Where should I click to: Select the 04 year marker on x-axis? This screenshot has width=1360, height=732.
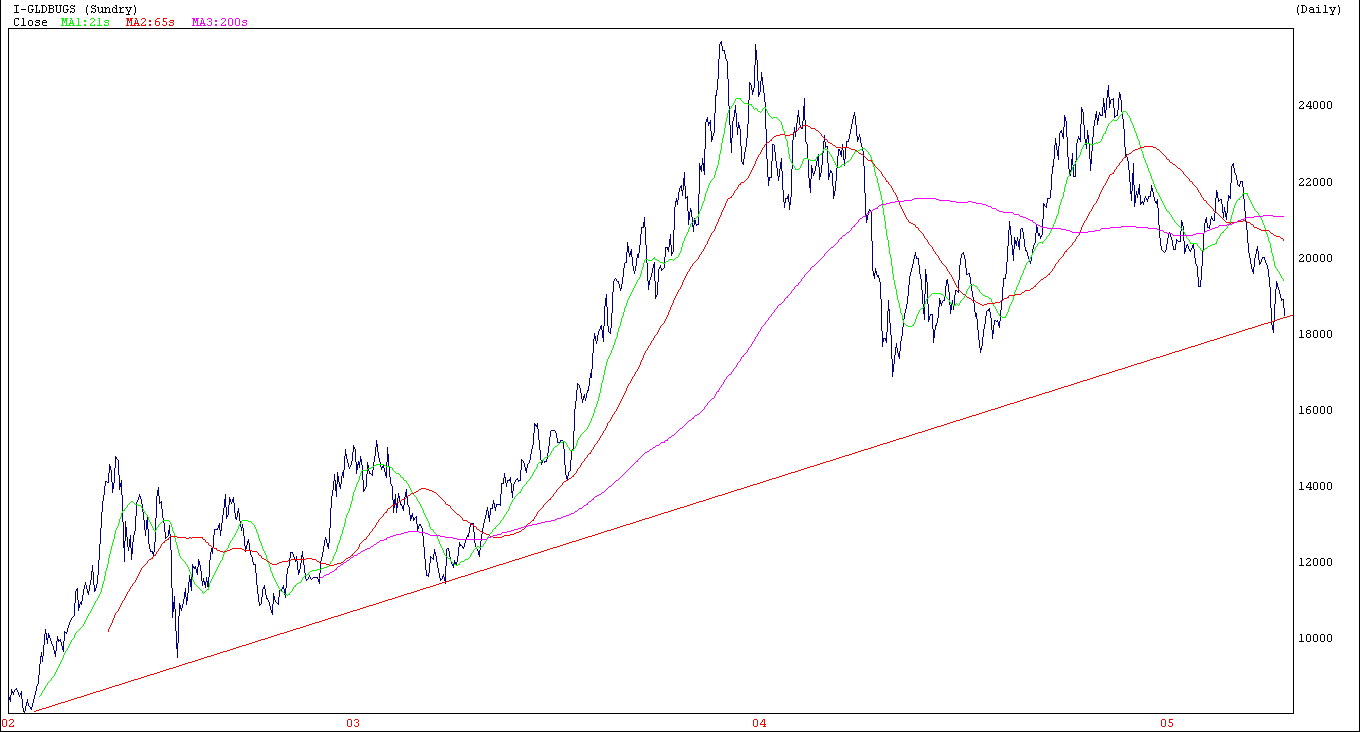pos(759,723)
